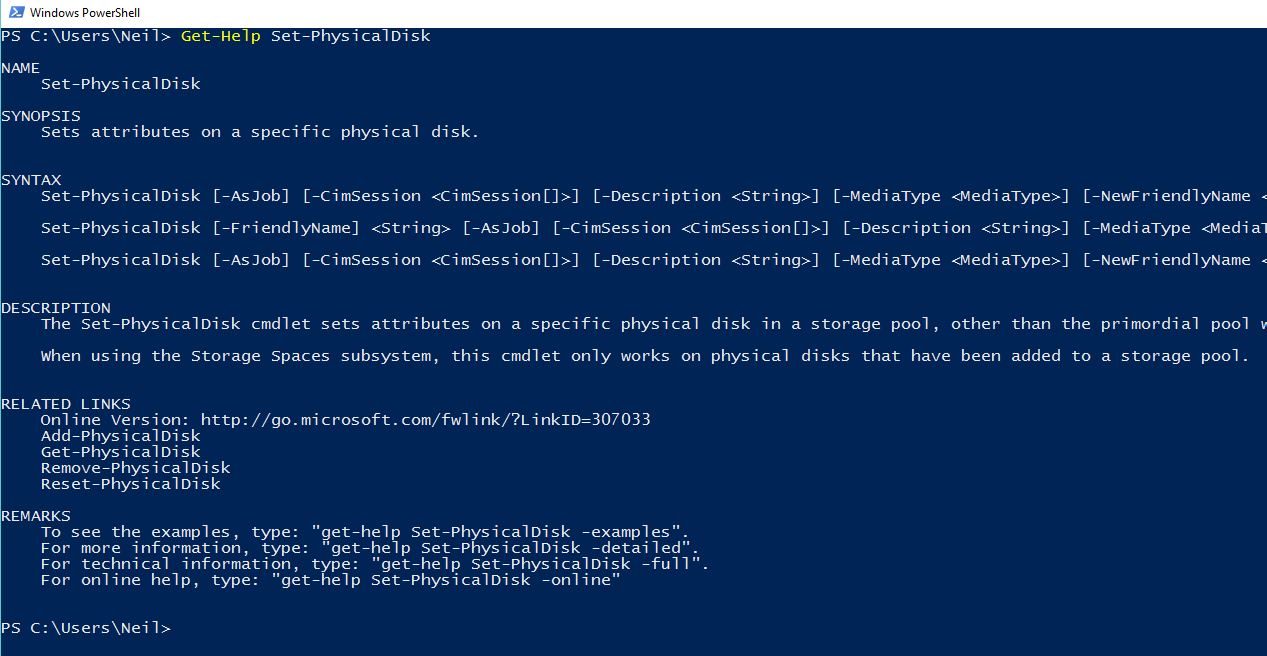Select the Remove-PhysicalDisk related link entry
Image resolution: width=1267 pixels, height=656 pixels.
(135, 468)
